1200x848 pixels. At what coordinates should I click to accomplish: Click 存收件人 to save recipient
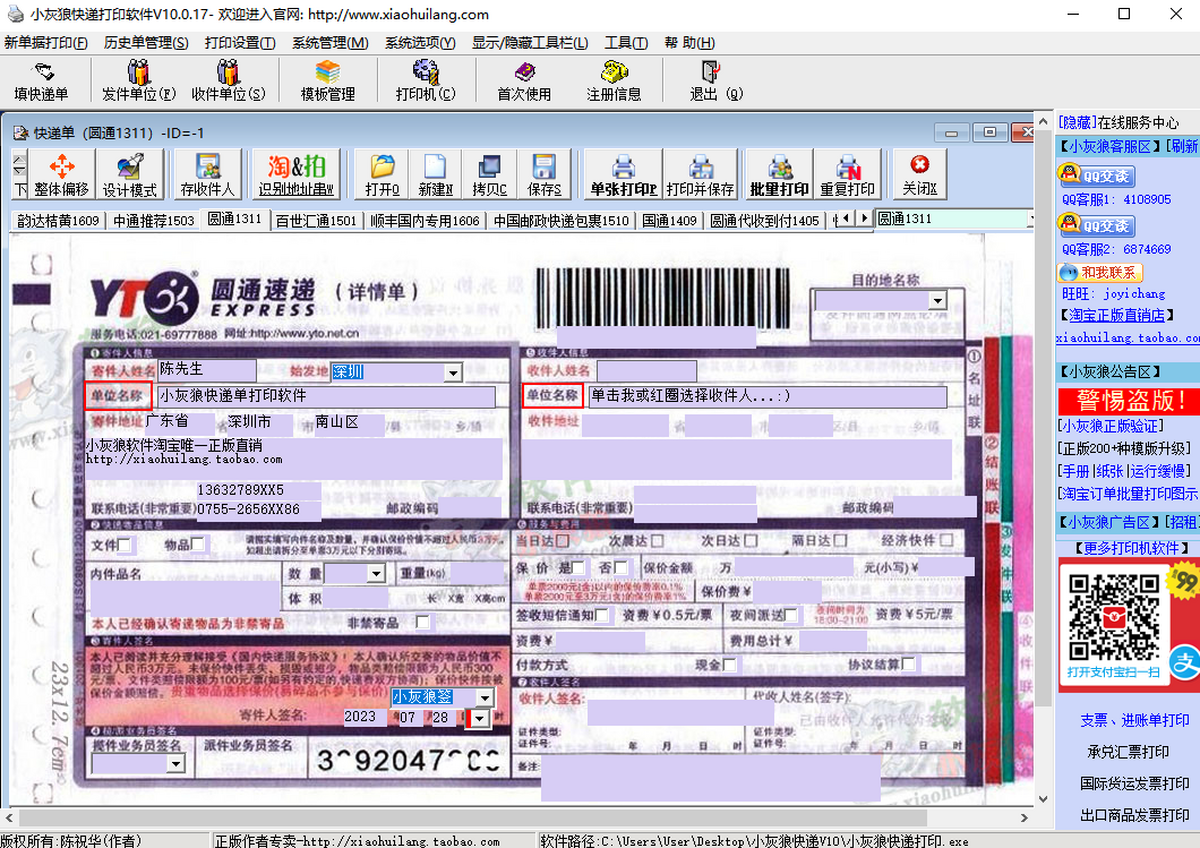(x=208, y=175)
